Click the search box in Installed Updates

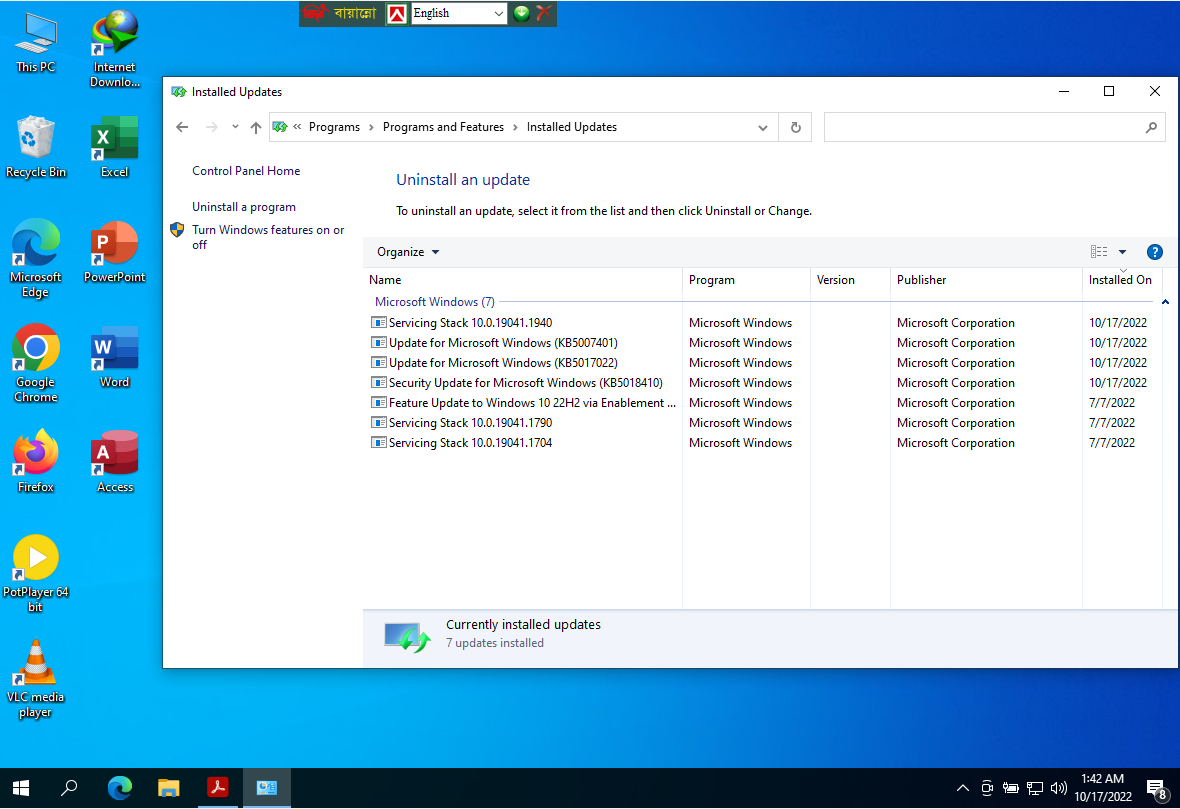click(985, 127)
